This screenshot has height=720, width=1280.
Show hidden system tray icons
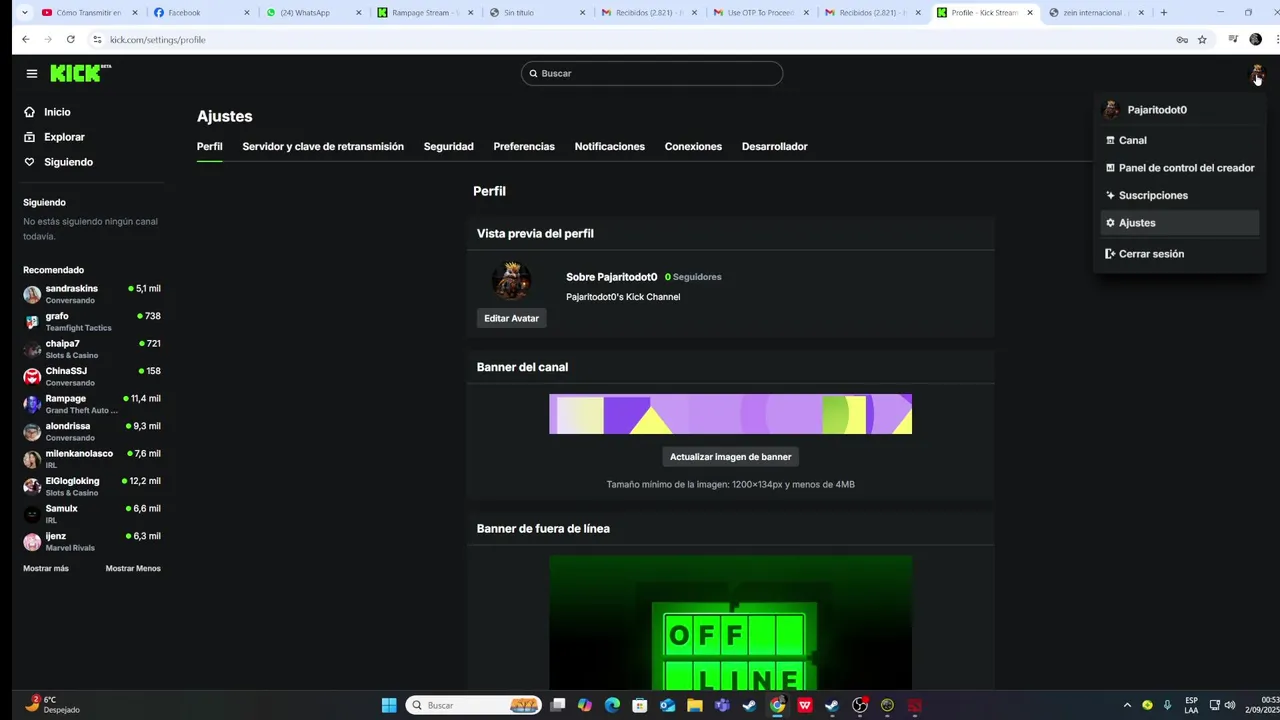click(1127, 705)
